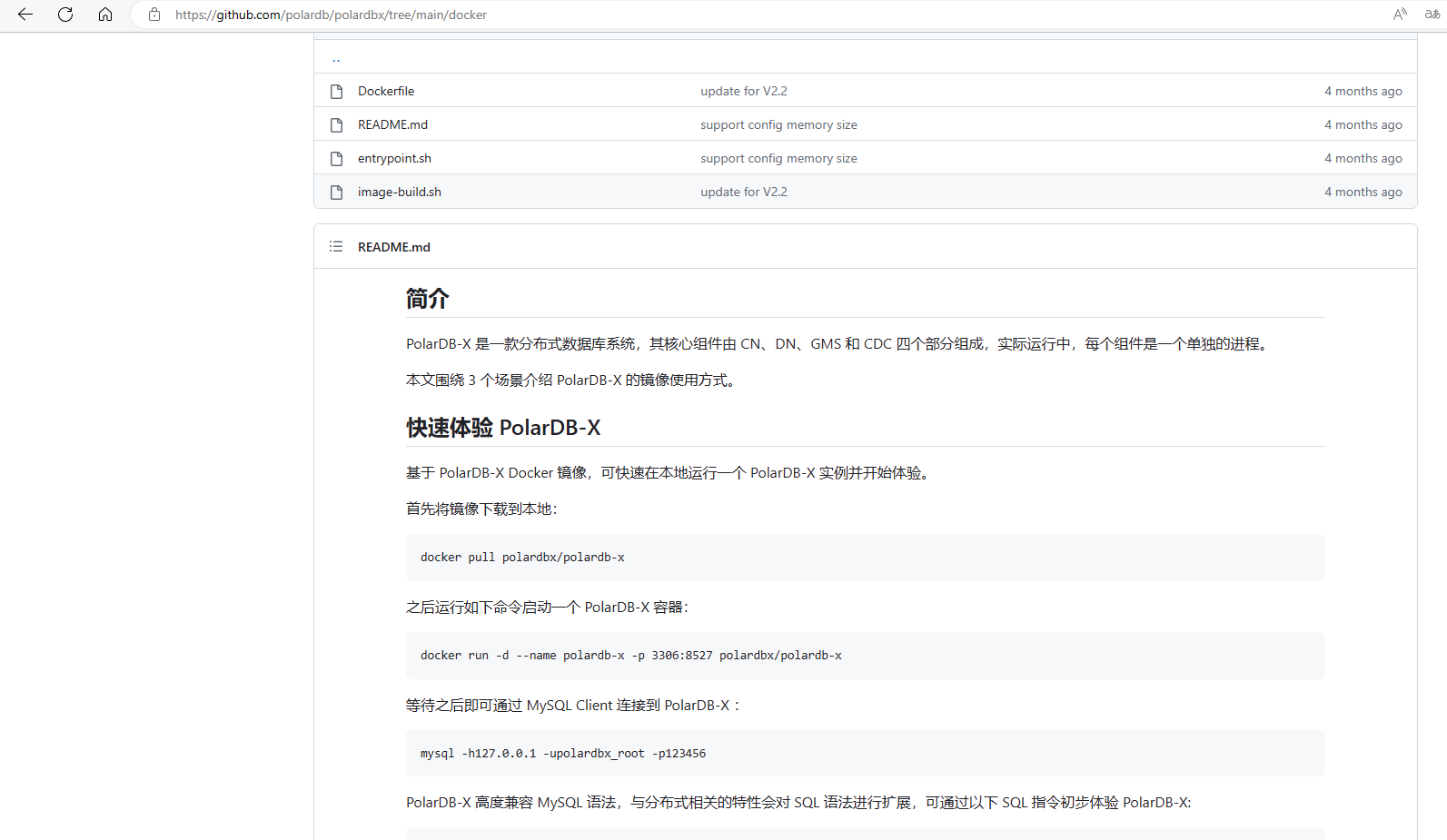Viewport: 1447px width, 840px height.
Task: Click the entrypoint.sh file icon
Action: point(337,158)
